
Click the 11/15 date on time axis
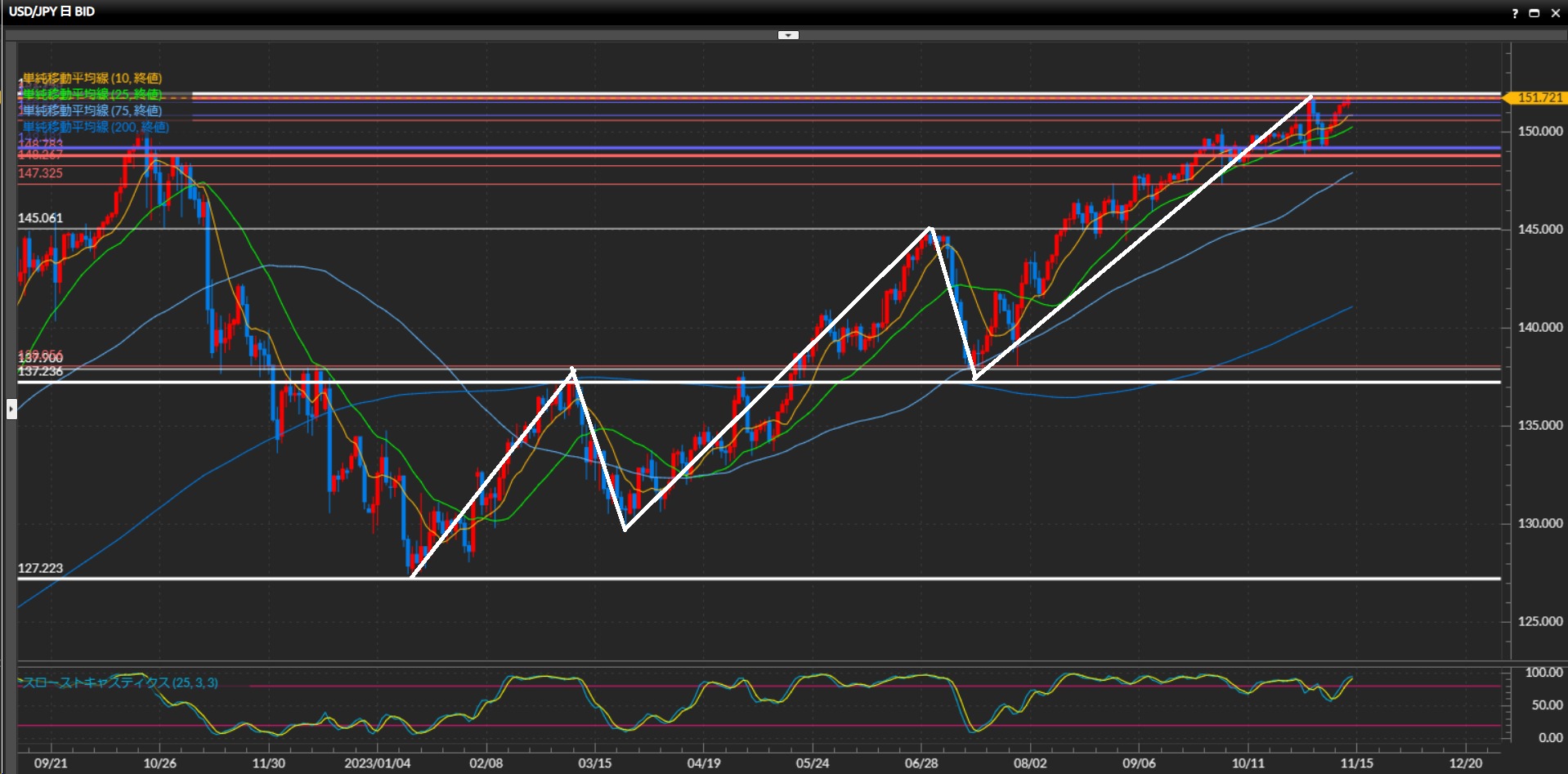pos(1356,763)
